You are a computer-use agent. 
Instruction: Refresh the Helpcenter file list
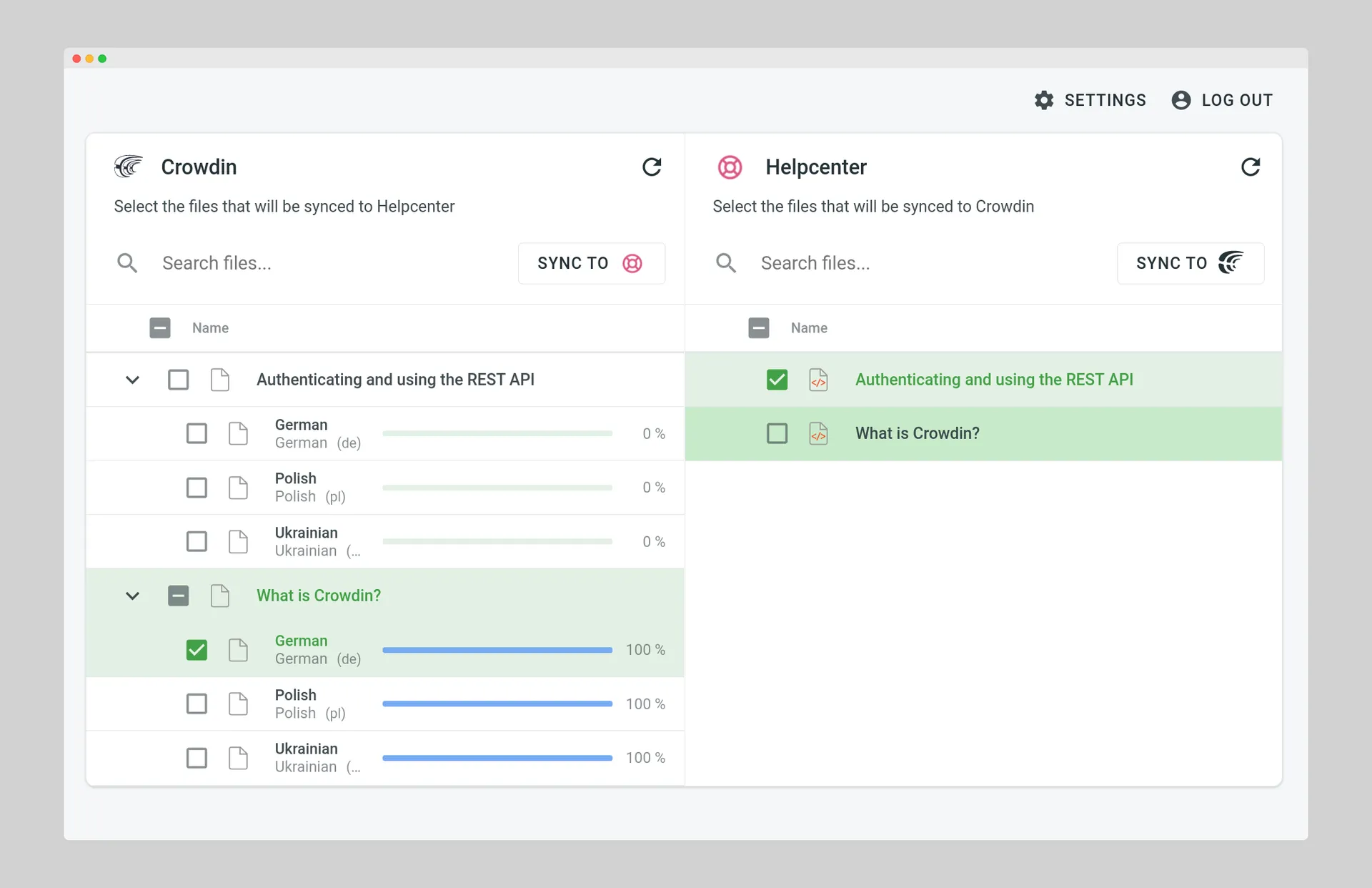pyautogui.click(x=1250, y=167)
